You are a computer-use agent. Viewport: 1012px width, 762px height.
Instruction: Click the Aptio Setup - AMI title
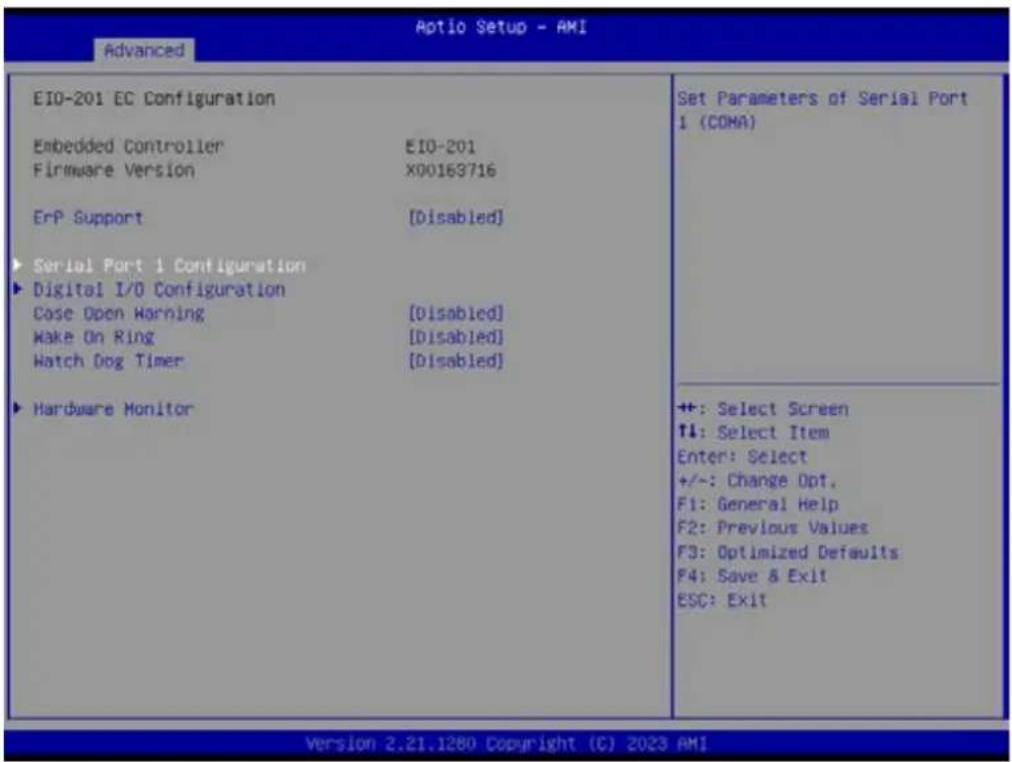pyautogui.click(x=501, y=27)
